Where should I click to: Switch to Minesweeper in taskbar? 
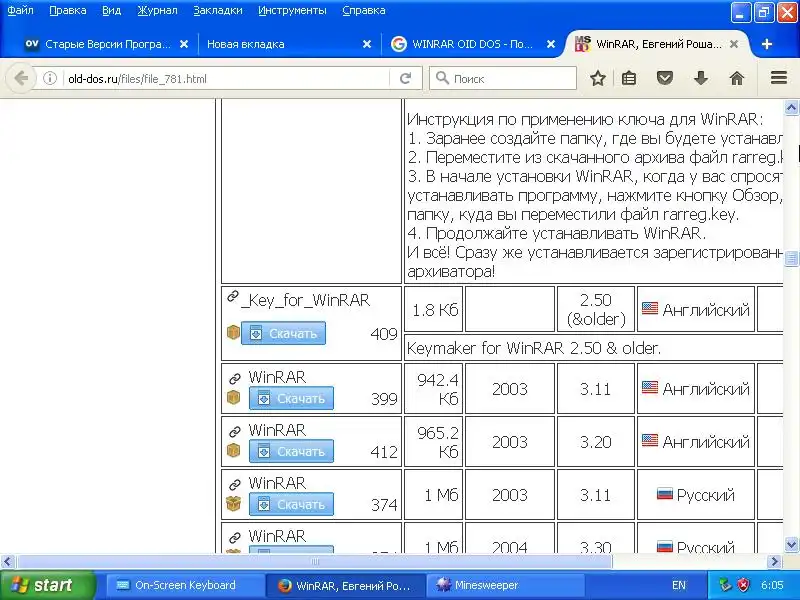(505, 585)
